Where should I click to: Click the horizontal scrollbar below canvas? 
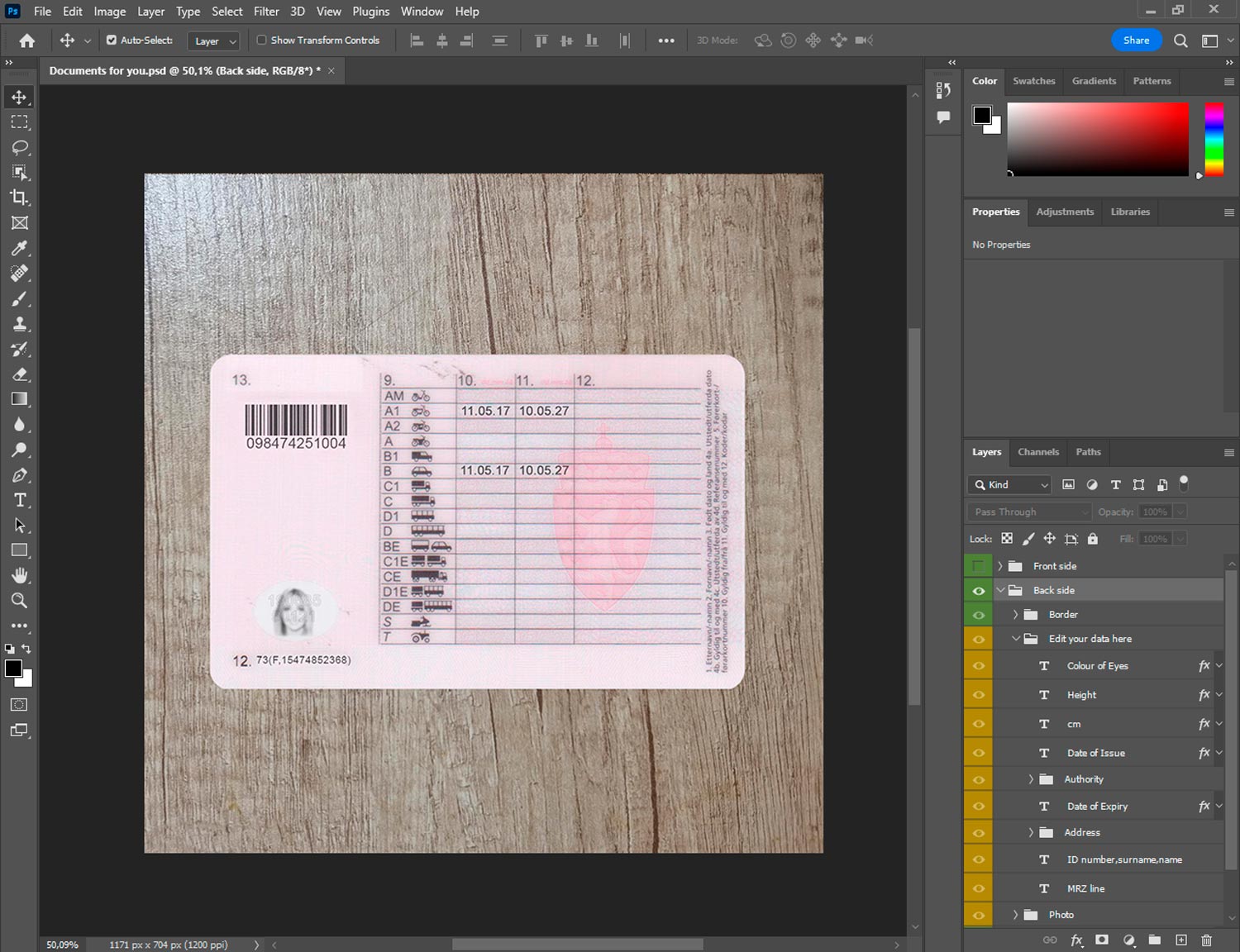point(577,945)
